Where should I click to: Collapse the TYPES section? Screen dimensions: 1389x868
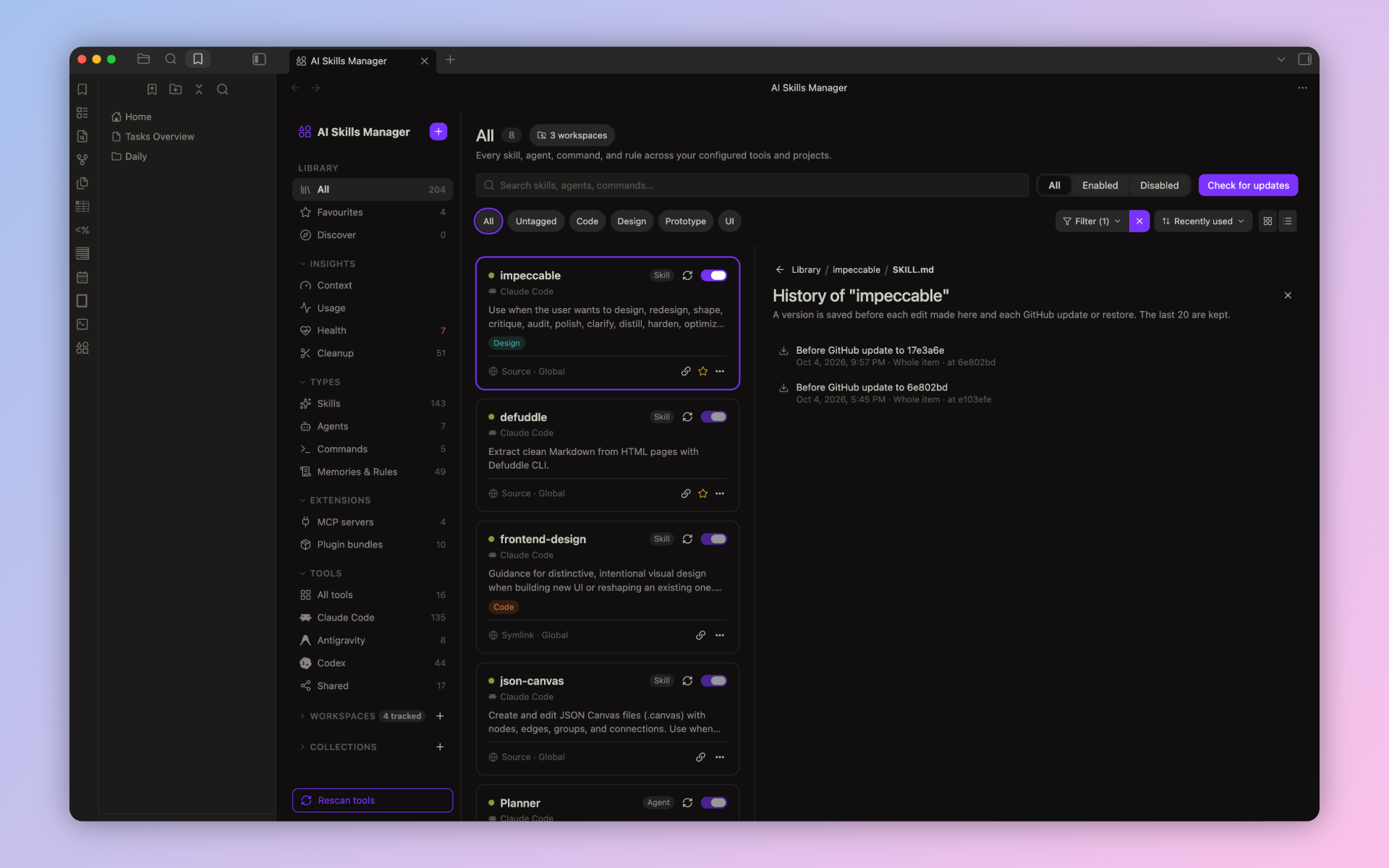320,382
